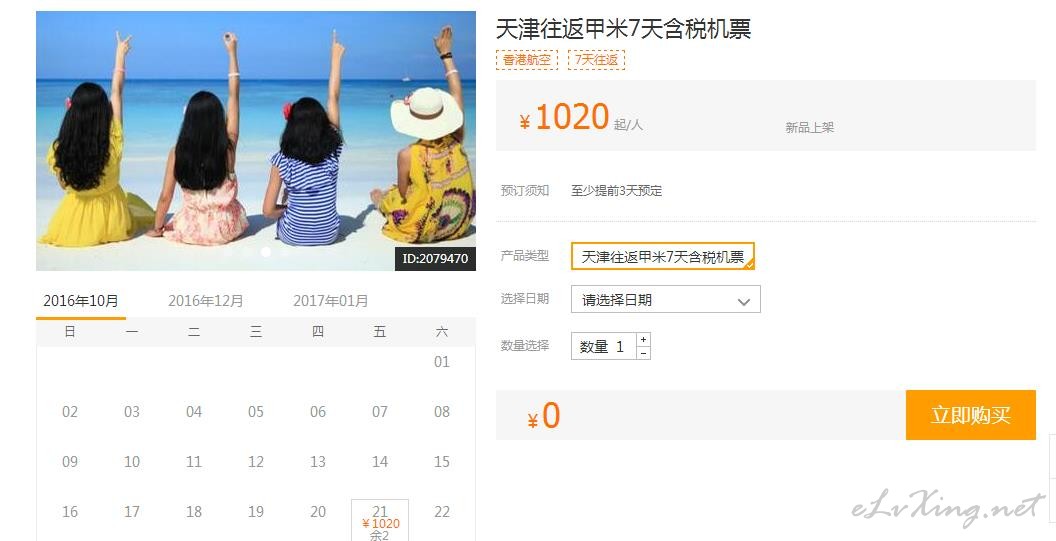Click the product title 天津往返甲米7天含税机票
The height and width of the screenshot is (541, 1056).
[623, 29]
